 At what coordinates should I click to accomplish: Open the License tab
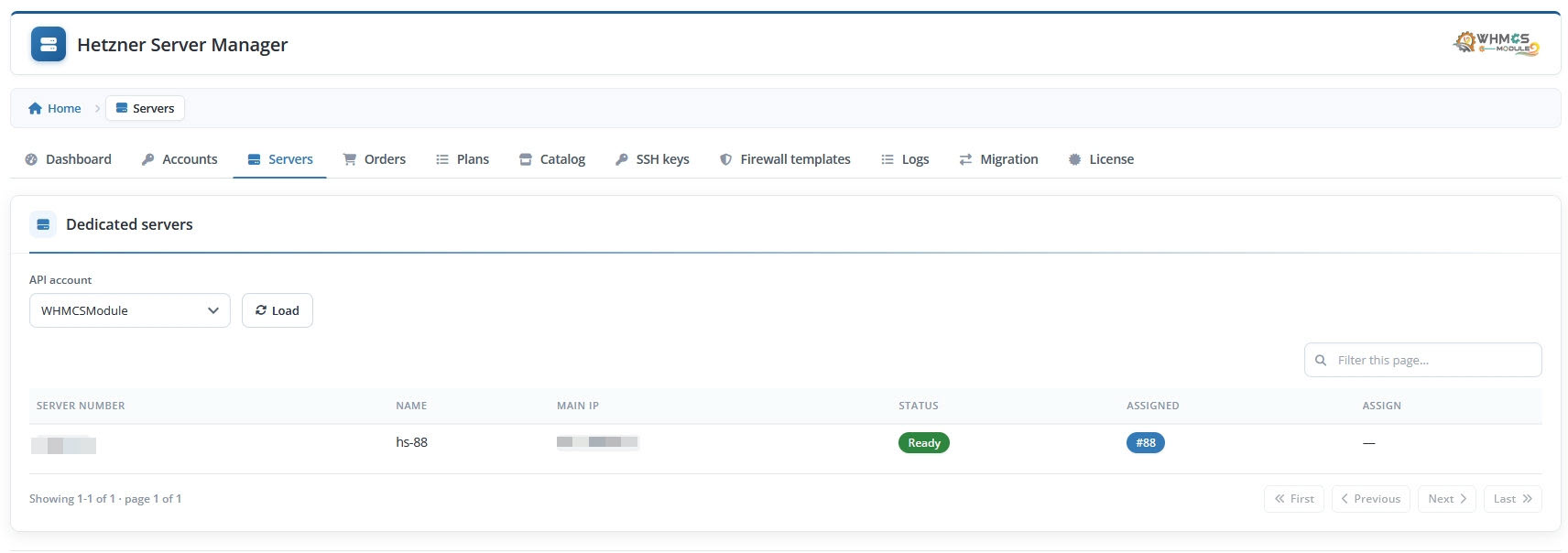tap(1101, 159)
